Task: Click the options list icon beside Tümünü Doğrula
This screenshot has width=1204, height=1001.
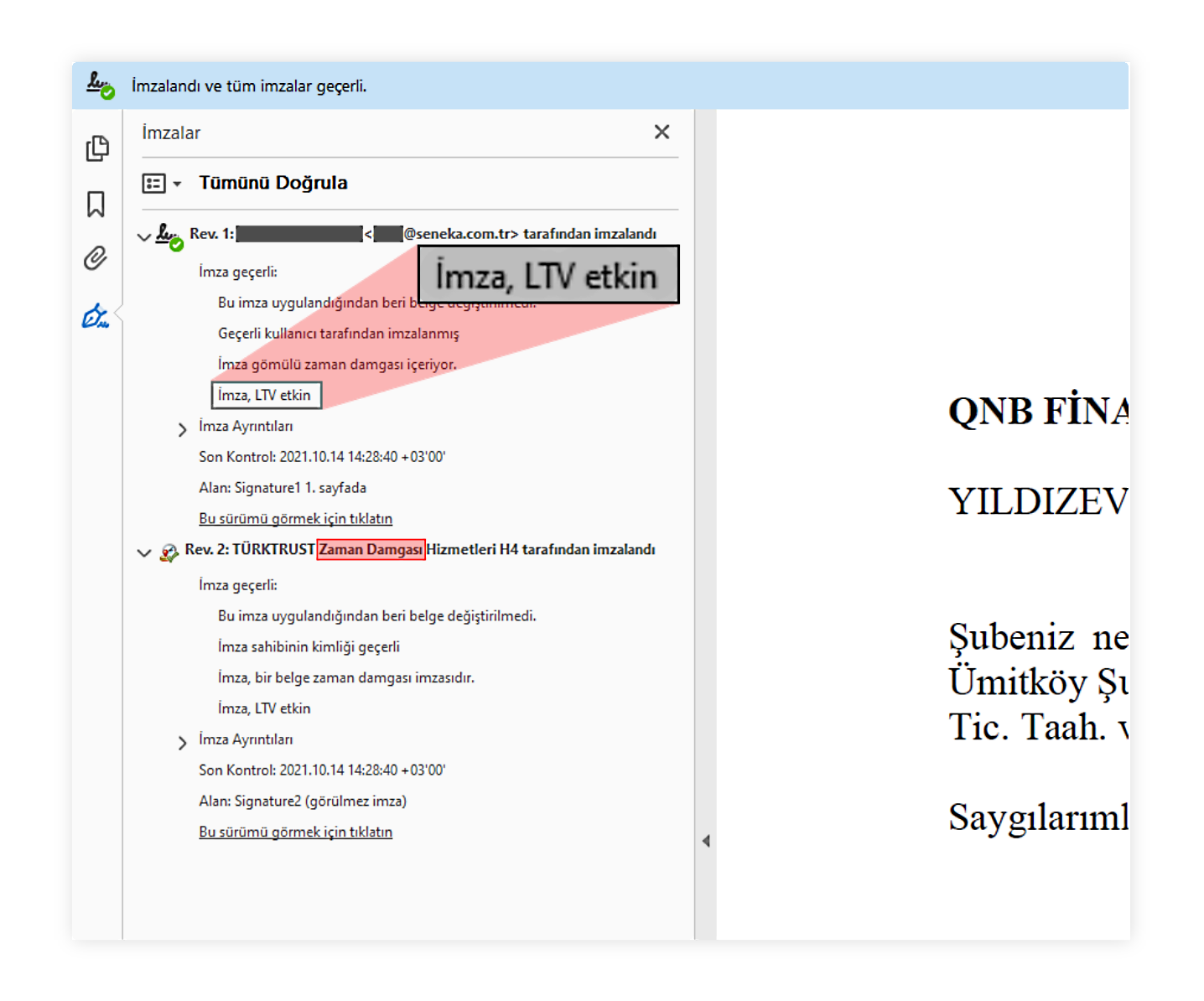Action: [x=154, y=184]
